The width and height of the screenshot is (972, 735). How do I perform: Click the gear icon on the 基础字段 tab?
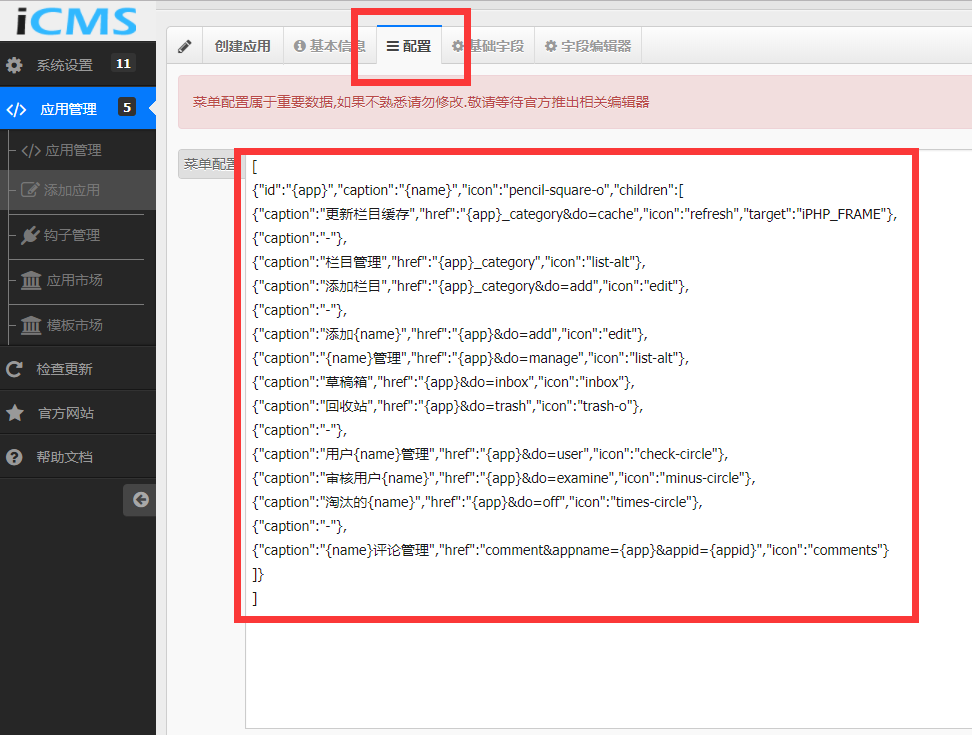(457, 46)
